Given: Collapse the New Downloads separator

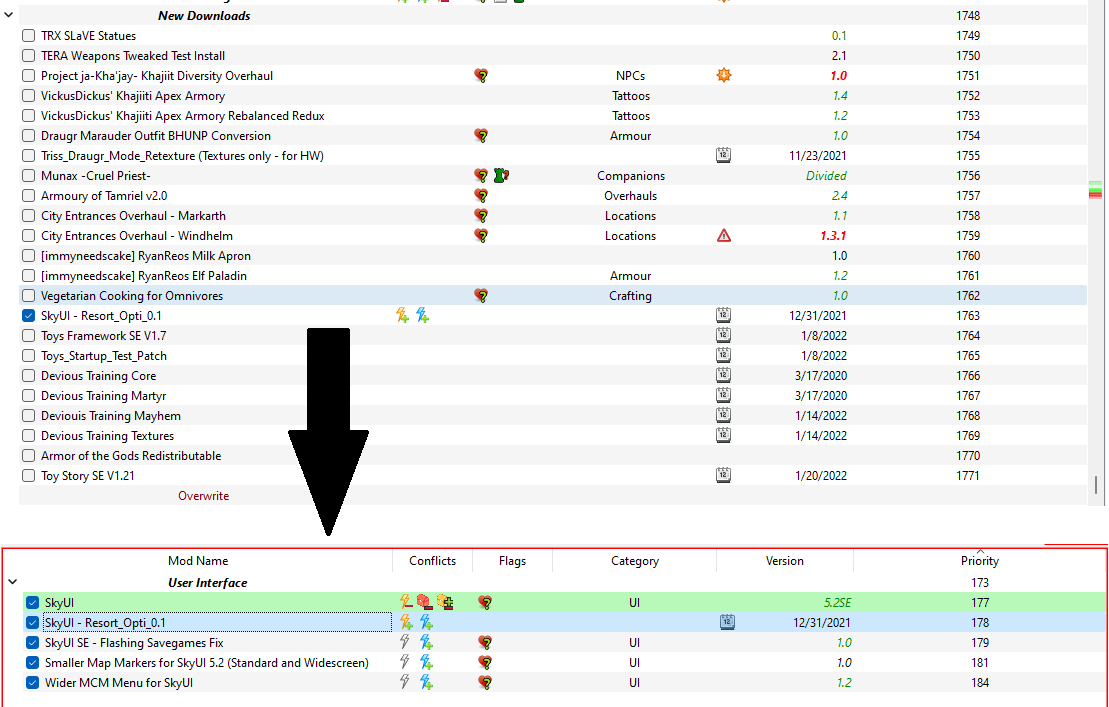Looking at the screenshot, I should pyautogui.click(x=8, y=15).
